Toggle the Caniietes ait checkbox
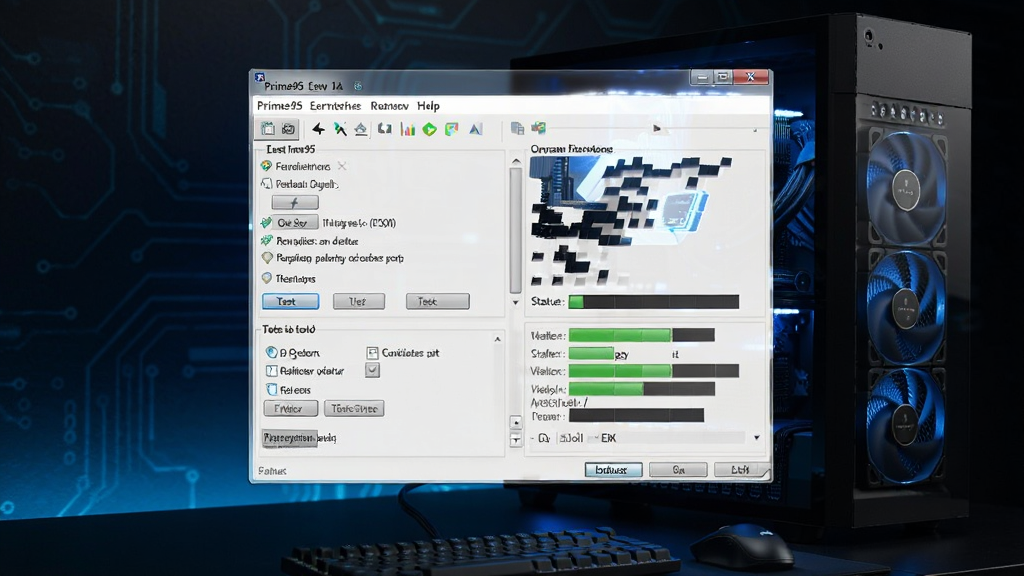This screenshot has width=1024, height=576. tap(372, 353)
